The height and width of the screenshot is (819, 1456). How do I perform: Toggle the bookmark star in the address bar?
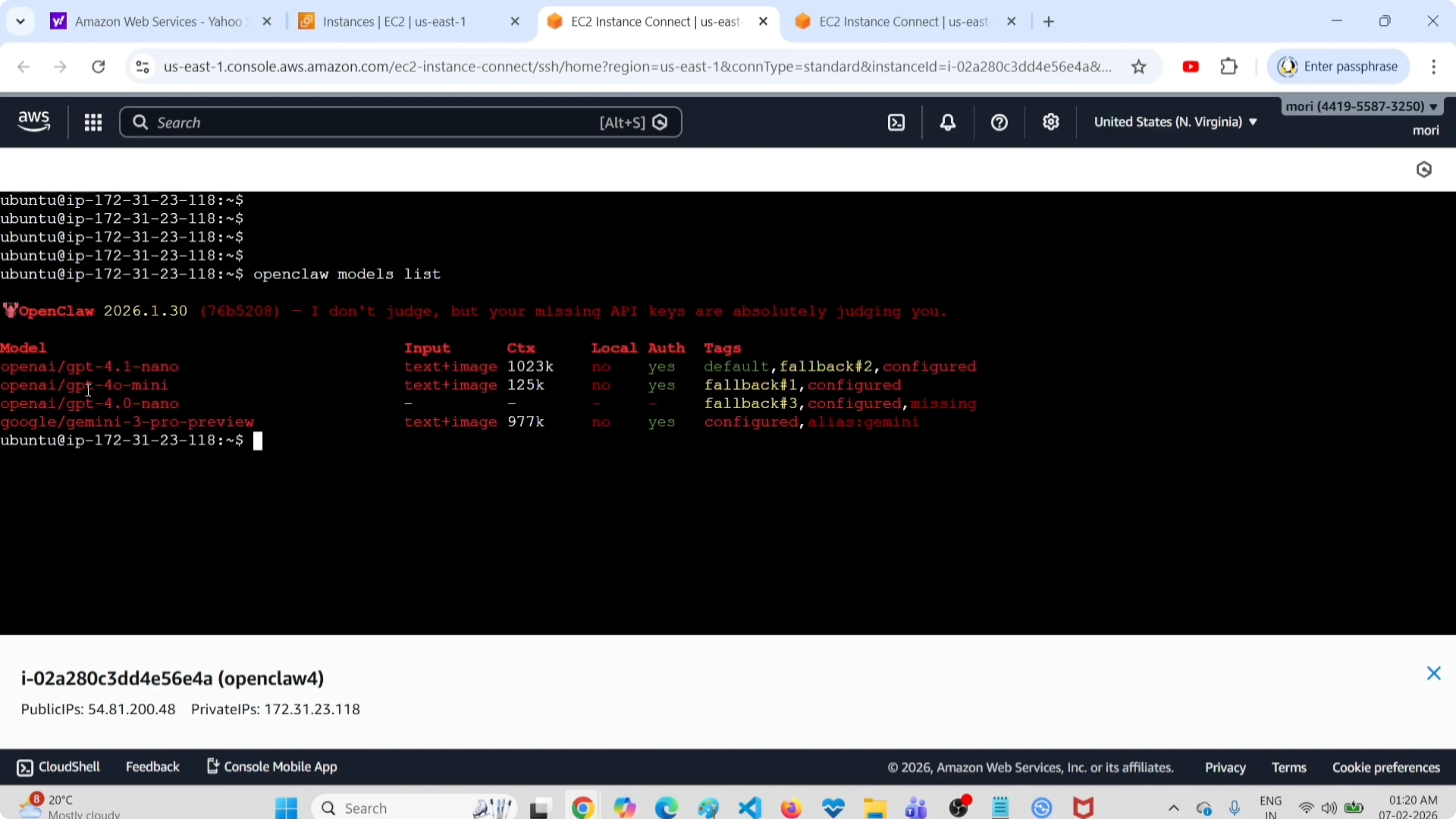[x=1139, y=66]
